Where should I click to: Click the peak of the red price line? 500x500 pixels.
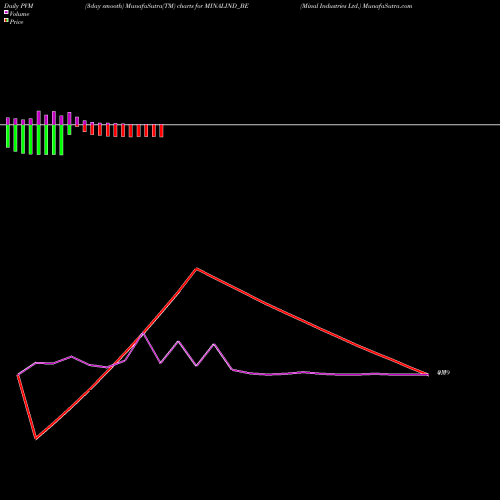tap(197, 268)
